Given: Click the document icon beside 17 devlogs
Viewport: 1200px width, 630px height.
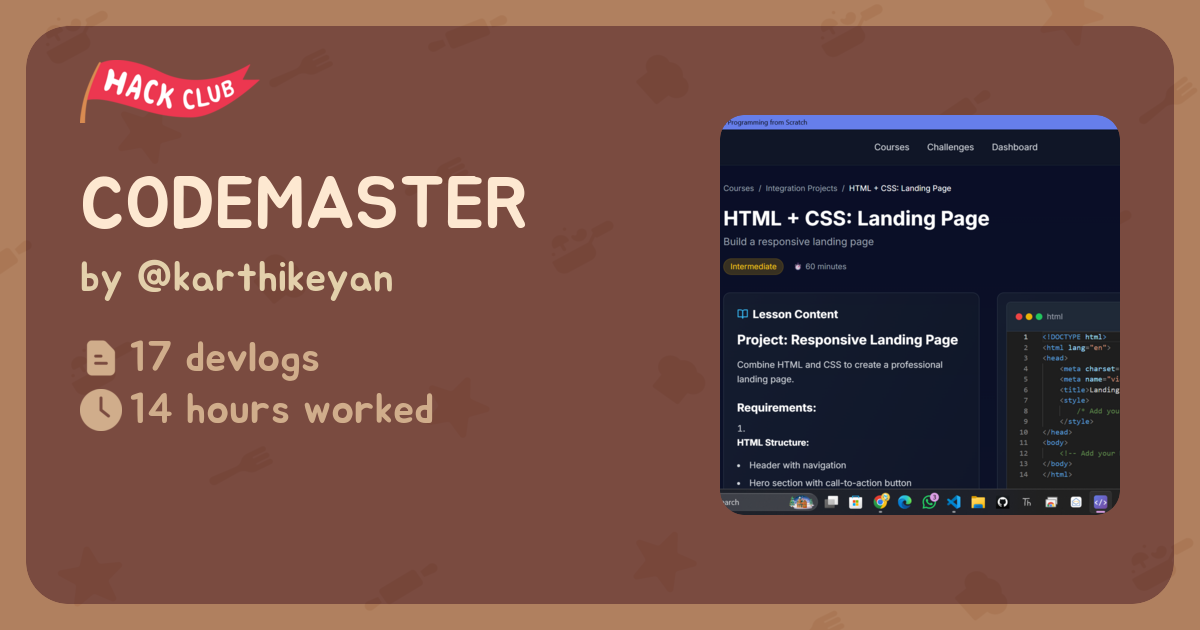Looking at the screenshot, I should [x=101, y=358].
